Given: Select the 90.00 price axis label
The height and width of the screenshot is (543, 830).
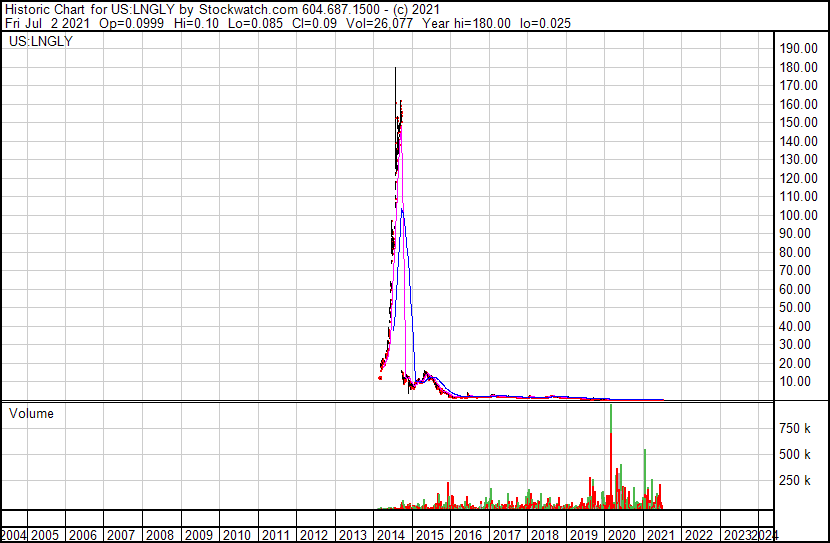Looking at the screenshot, I should [795, 233].
